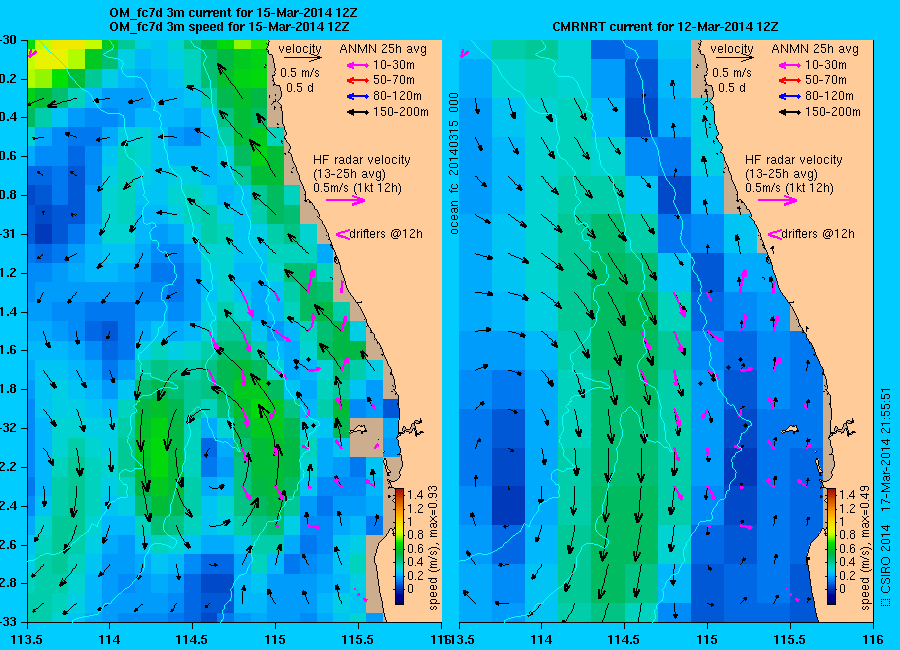
Task: Click the small island in right map
Action: [x=792, y=428]
